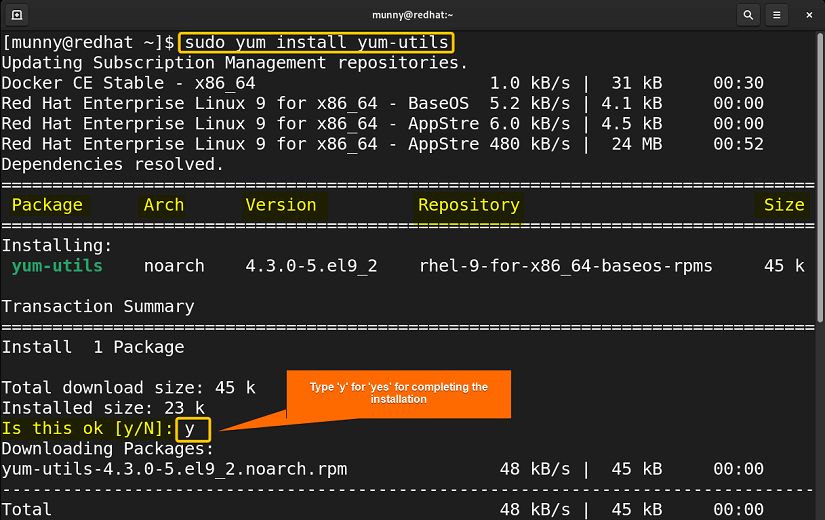The width and height of the screenshot is (825, 520).
Task: Click the 'Arch' column header
Action: [164, 205]
